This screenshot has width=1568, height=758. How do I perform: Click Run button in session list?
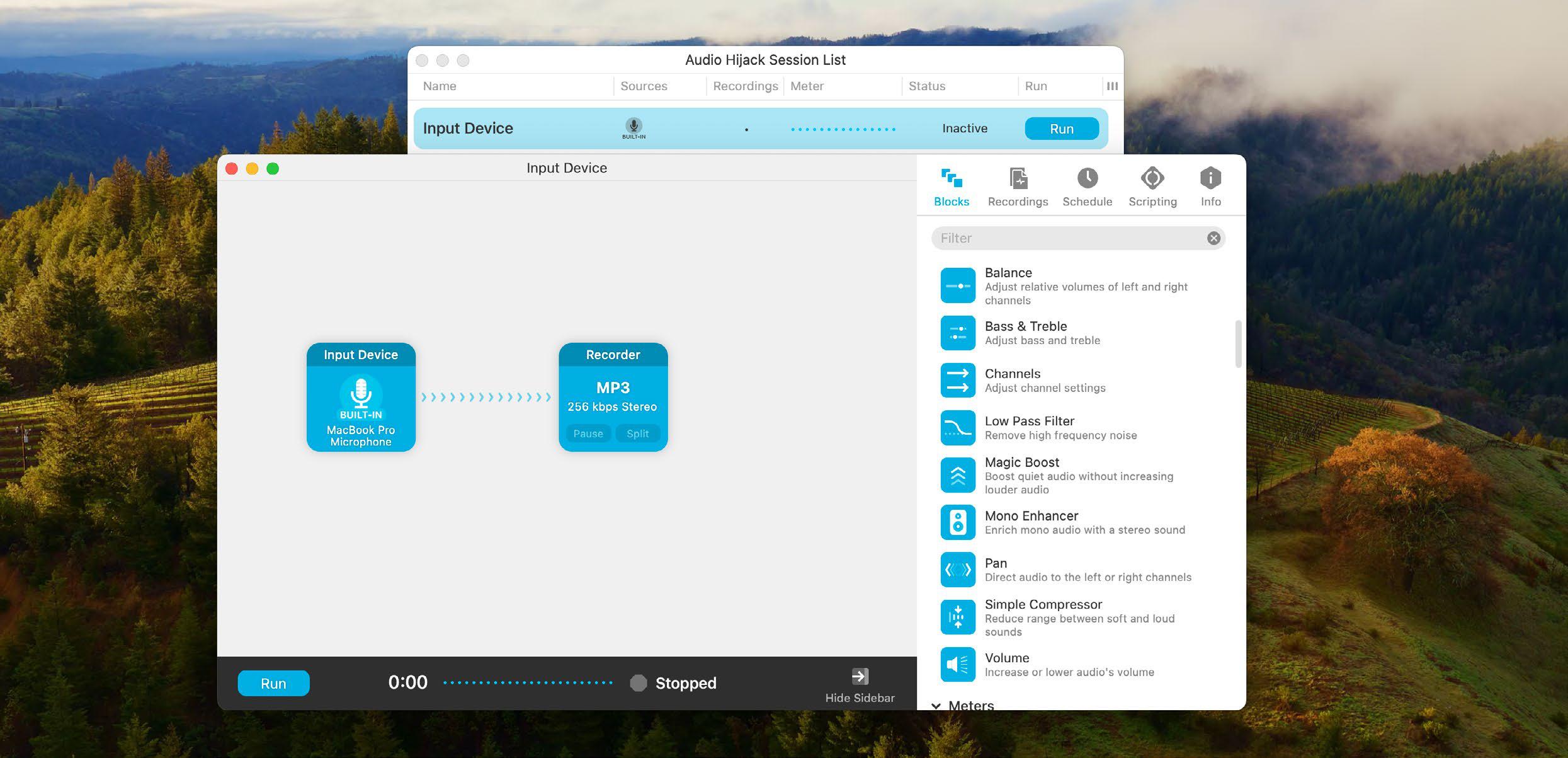pos(1062,127)
